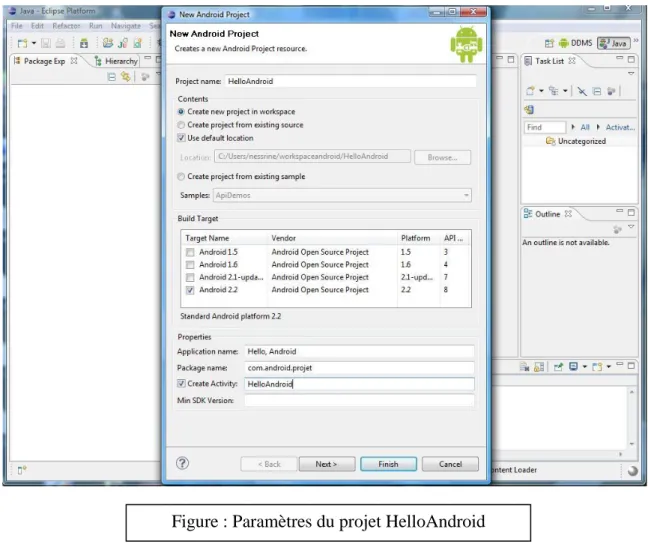Image resolution: width=648 pixels, height=556 pixels.
Task: Open the Task List view menu triangle
Action: tap(631, 74)
